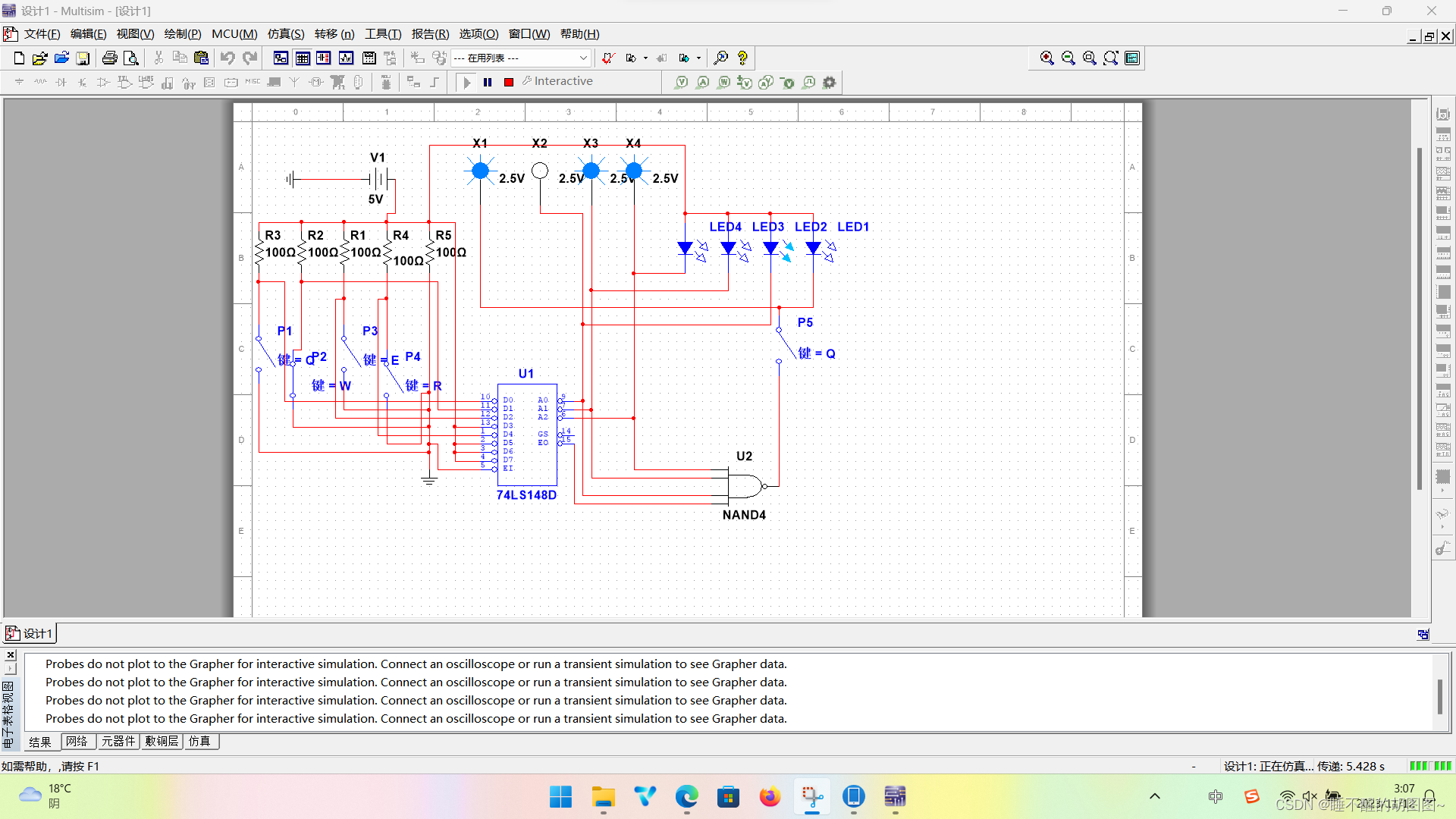Screen dimensions: 1456x819
Task: Click the Interactive simulation settings label
Action: point(563,81)
